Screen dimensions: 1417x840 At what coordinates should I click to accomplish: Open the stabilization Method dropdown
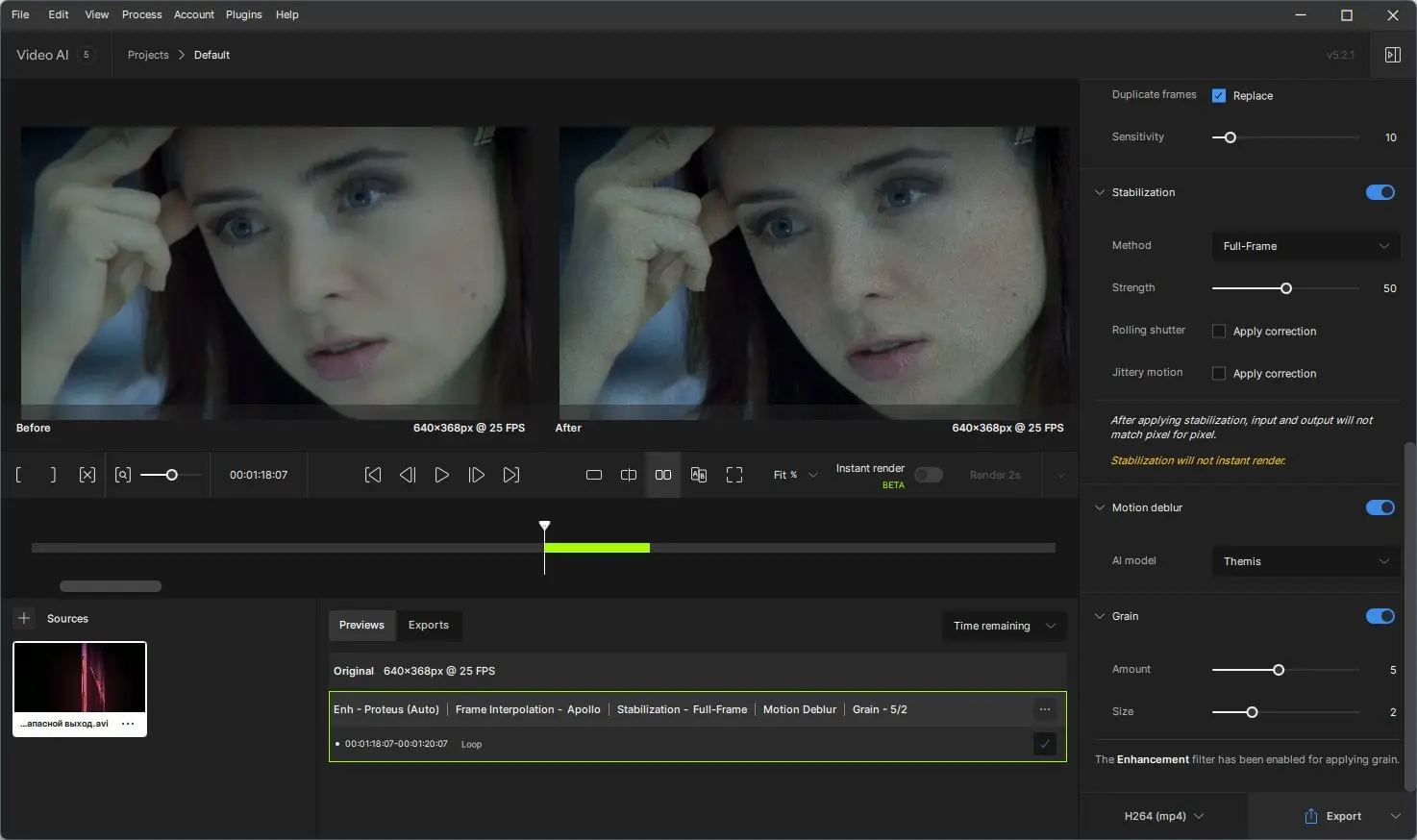tap(1305, 246)
